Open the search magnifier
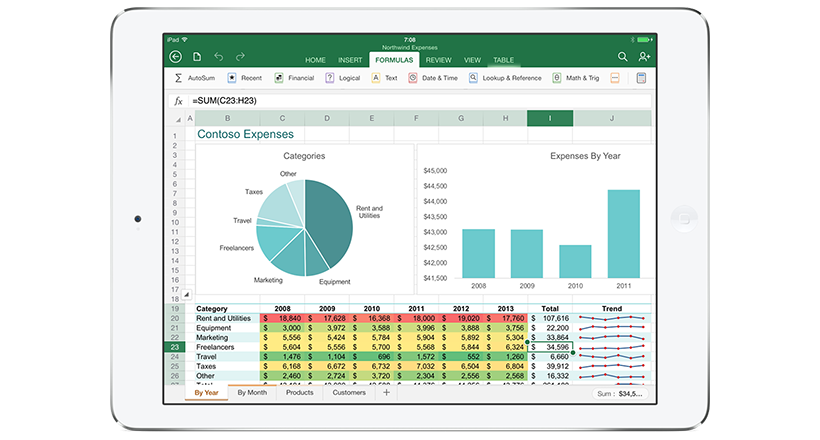 (x=623, y=57)
